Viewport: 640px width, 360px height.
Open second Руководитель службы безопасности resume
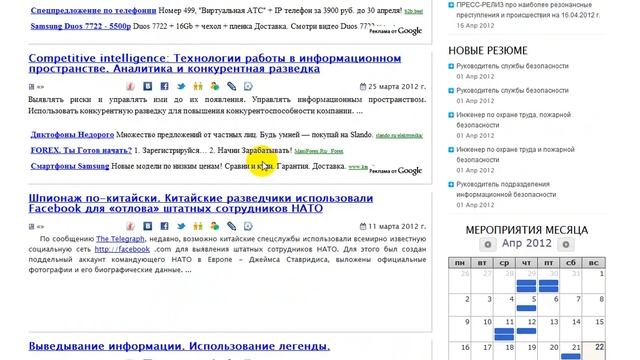[512, 91]
